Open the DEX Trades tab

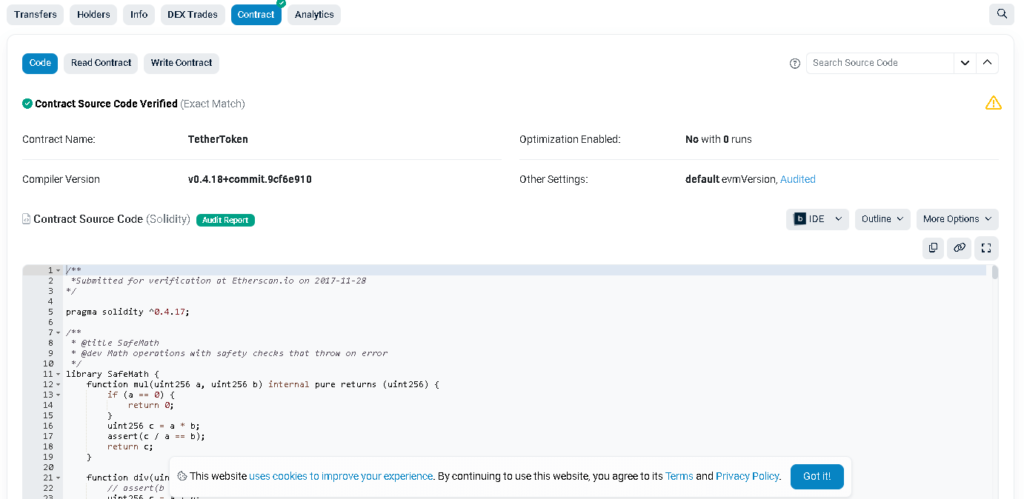coord(193,14)
